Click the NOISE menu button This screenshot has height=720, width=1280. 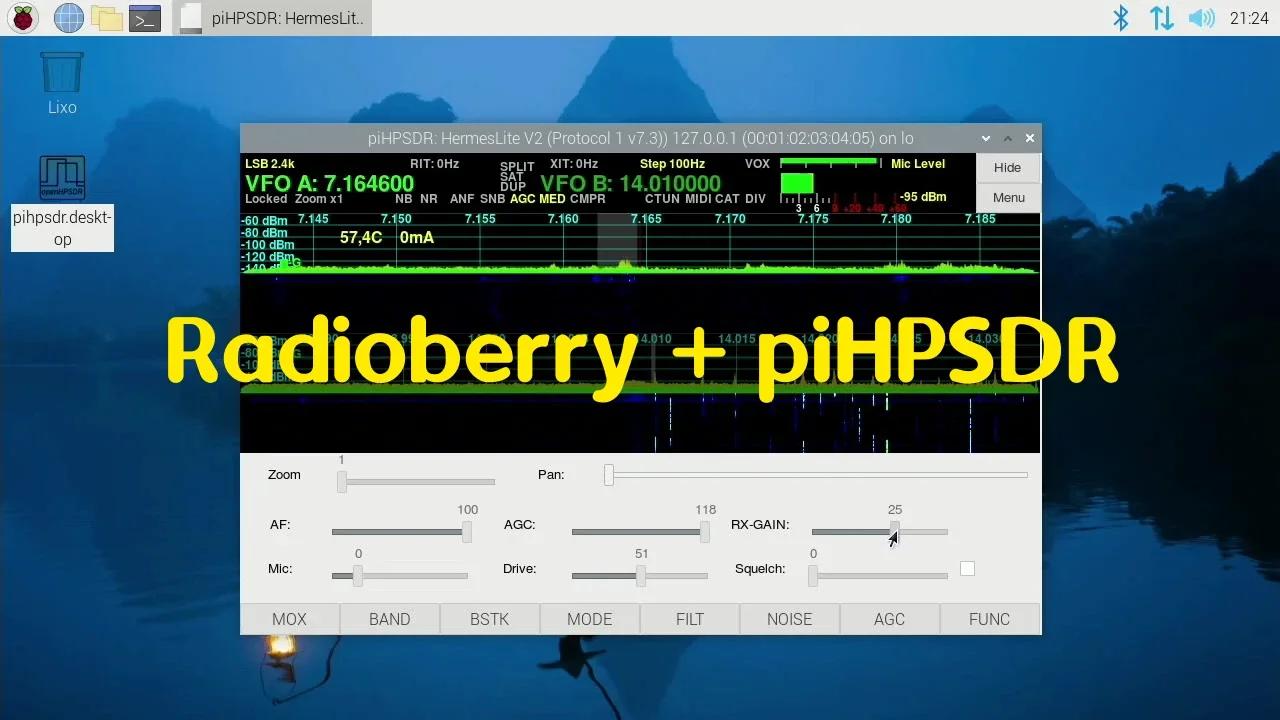tap(789, 618)
